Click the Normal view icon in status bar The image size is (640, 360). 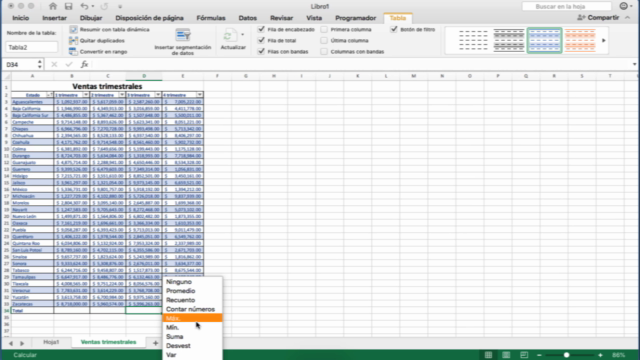click(488, 355)
